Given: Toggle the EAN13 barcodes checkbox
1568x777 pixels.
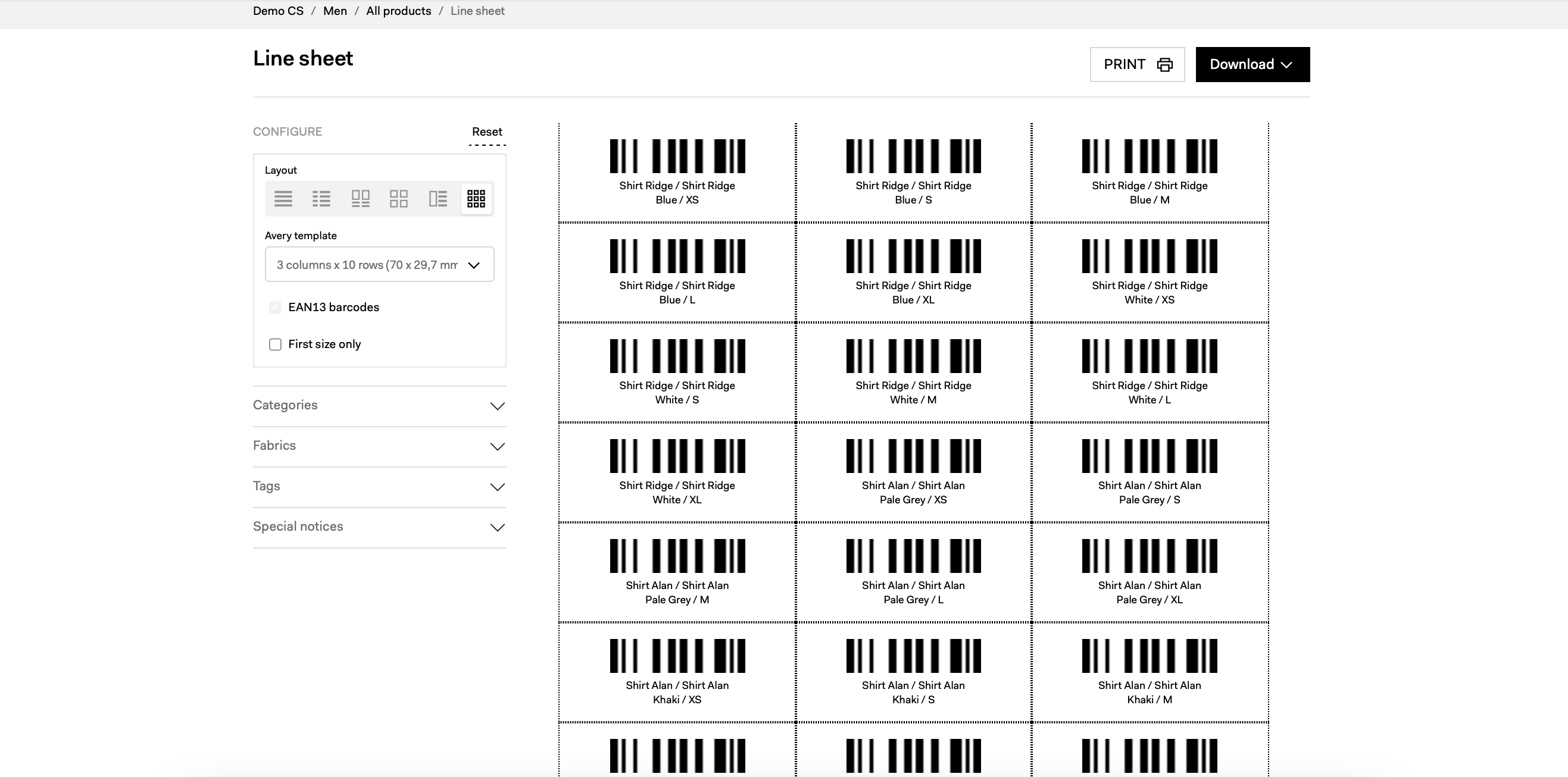Looking at the screenshot, I should point(275,307).
